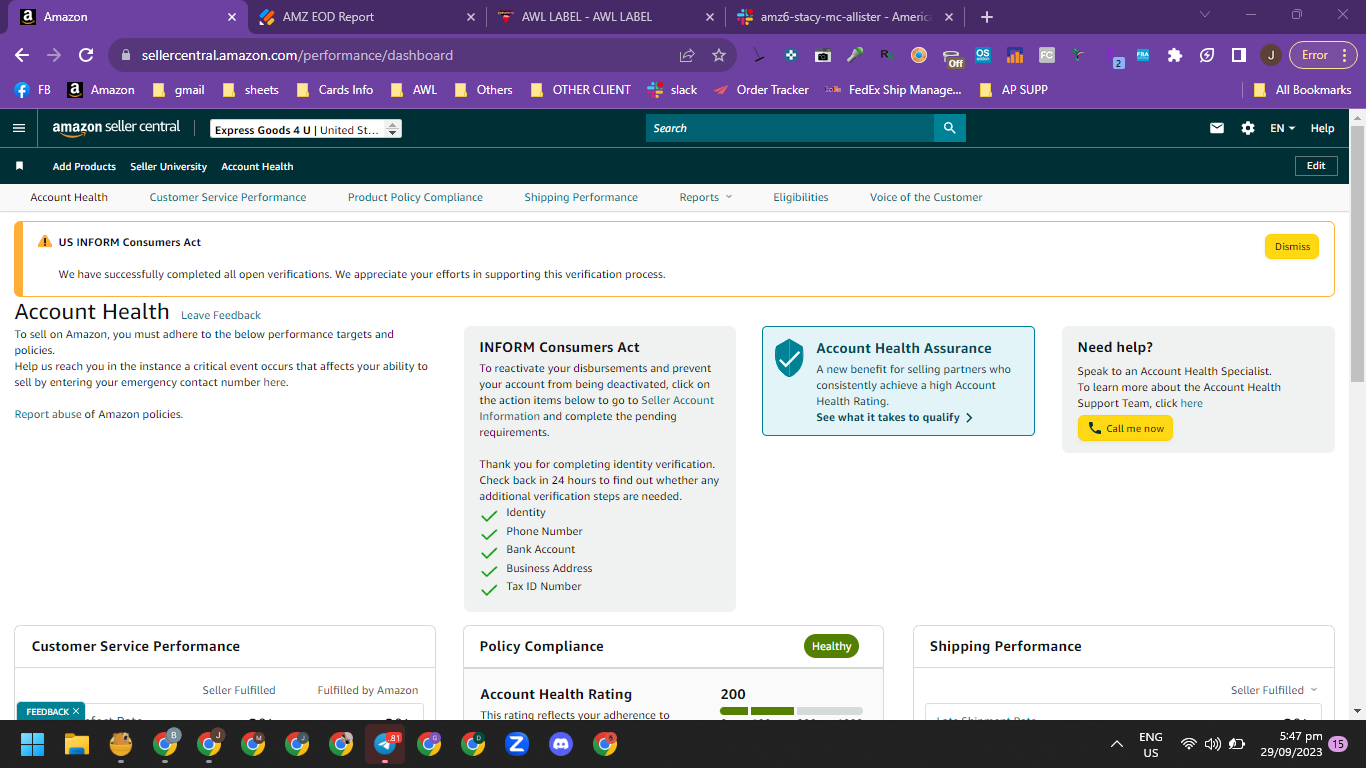1366x768 pixels.
Task: Click the site lock icon in address bar
Action: pos(125,55)
